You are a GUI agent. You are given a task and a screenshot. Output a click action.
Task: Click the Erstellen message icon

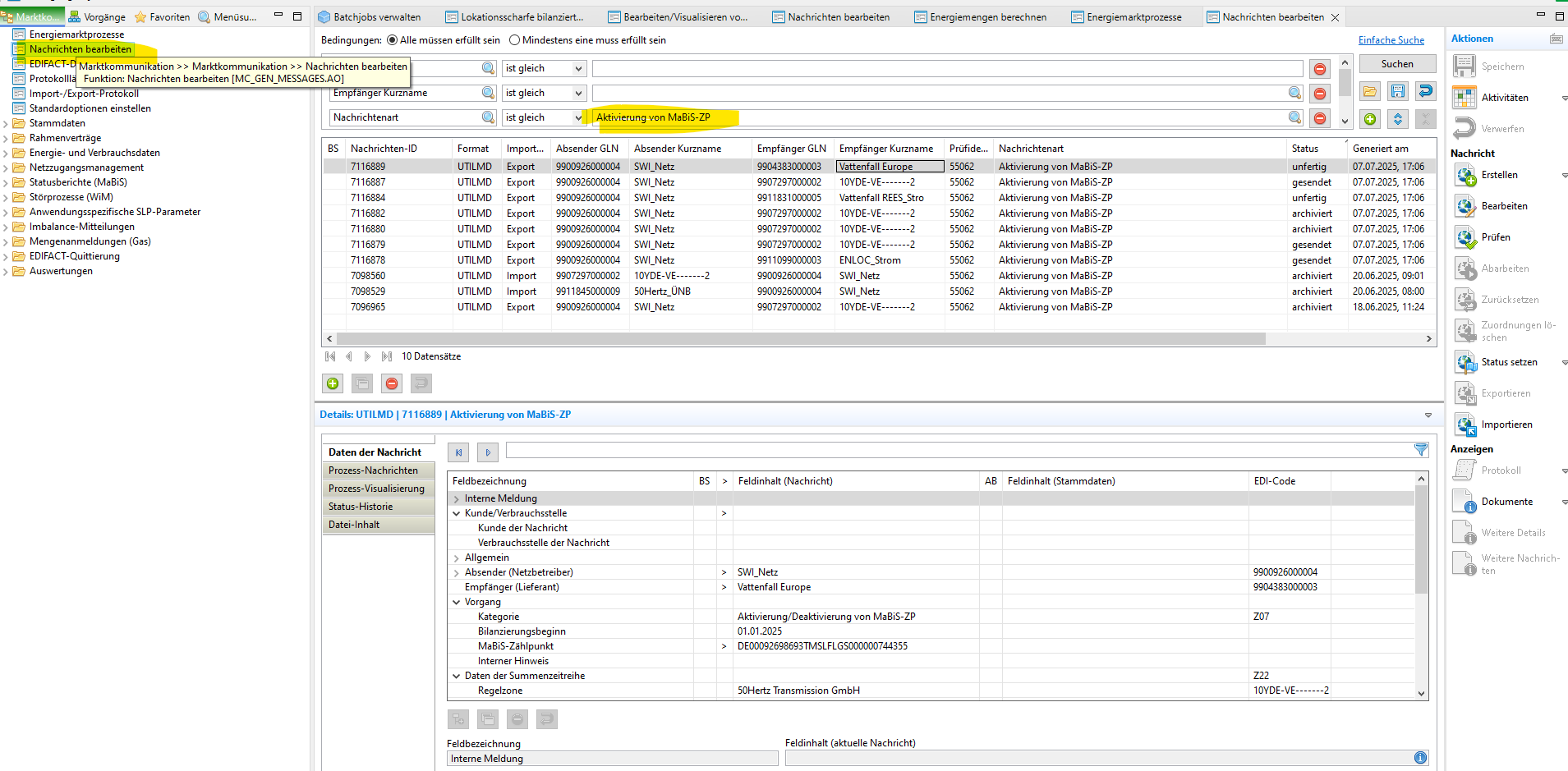(x=1465, y=175)
